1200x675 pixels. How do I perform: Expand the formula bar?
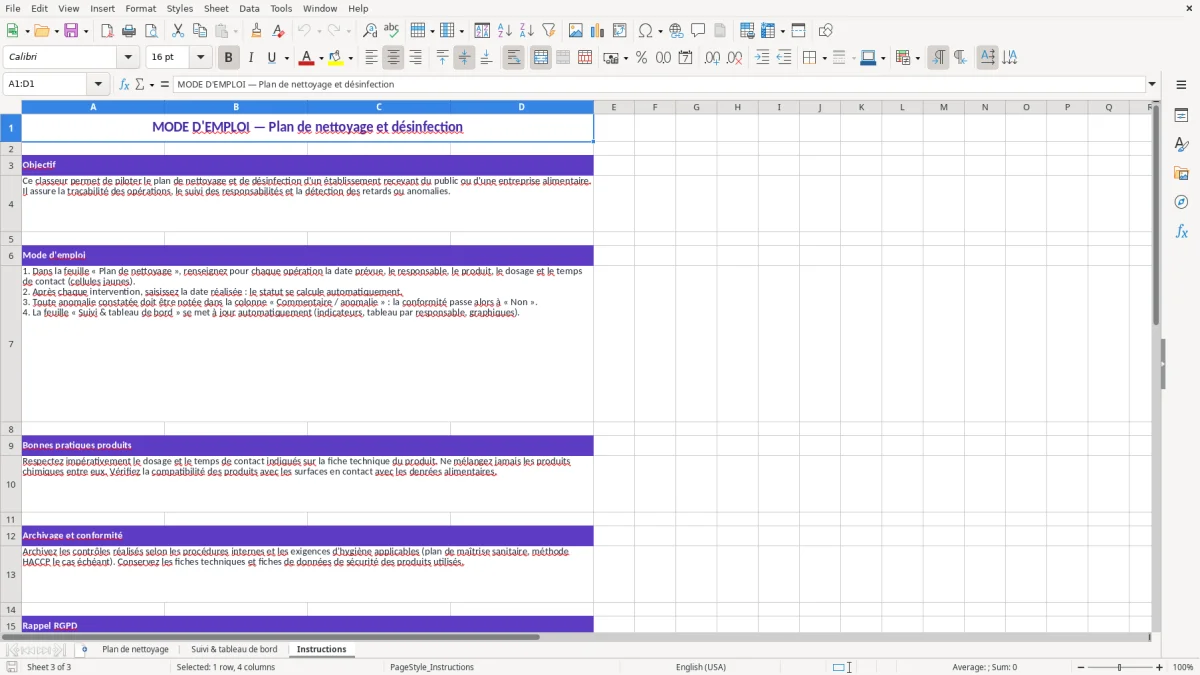1152,84
